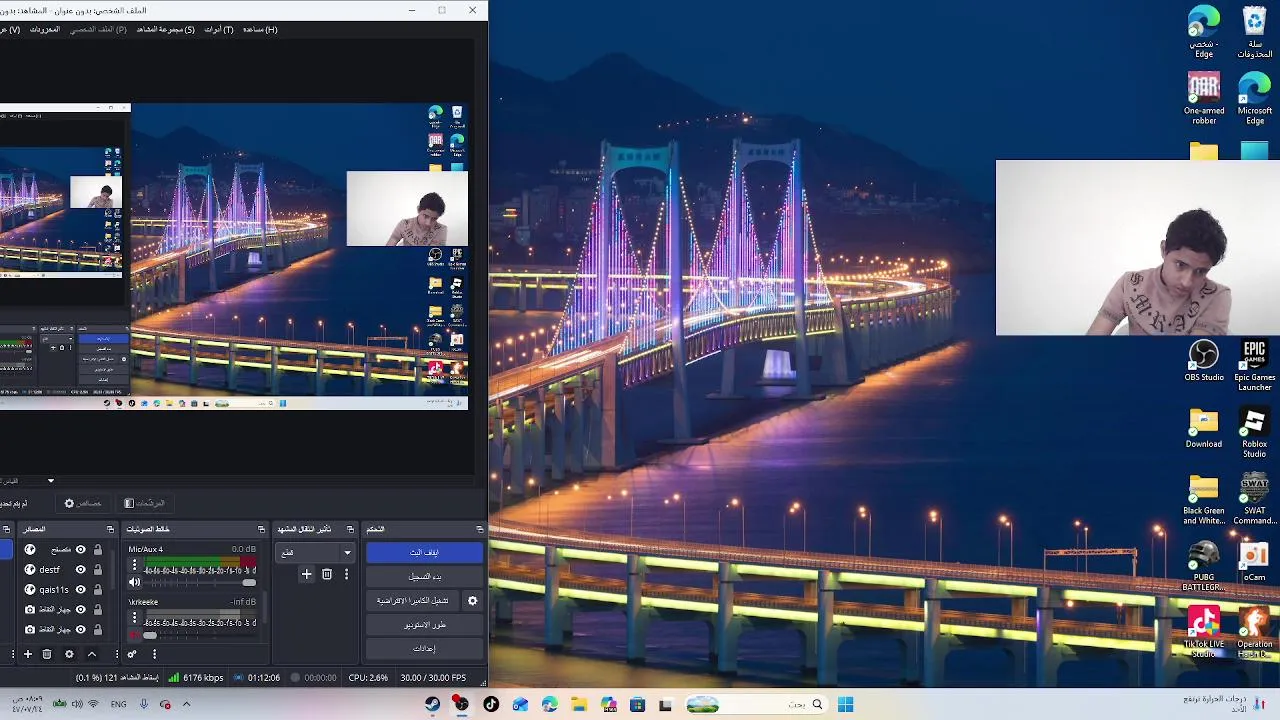This screenshot has height=720, width=1280.
Task: Move source up with chevron arrow
Action: click(91, 654)
